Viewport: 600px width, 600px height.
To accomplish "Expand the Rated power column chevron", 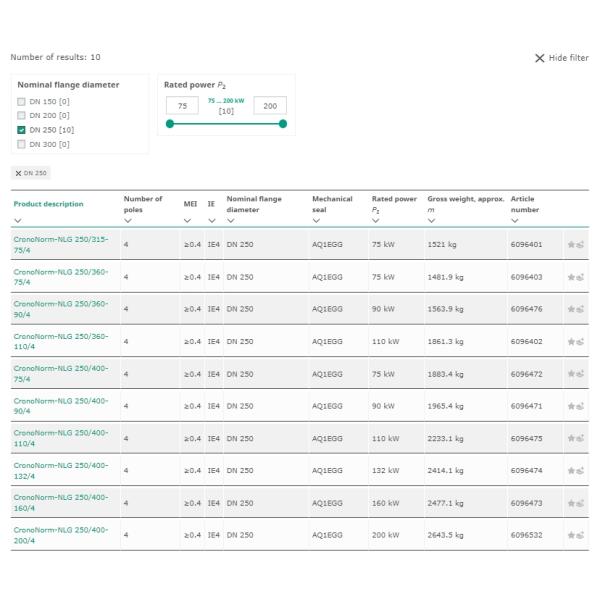I will (x=376, y=221).
